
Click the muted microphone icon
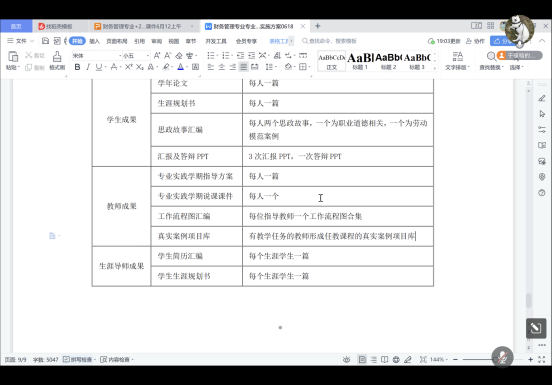pyautogui.click(x=502, y=357)
